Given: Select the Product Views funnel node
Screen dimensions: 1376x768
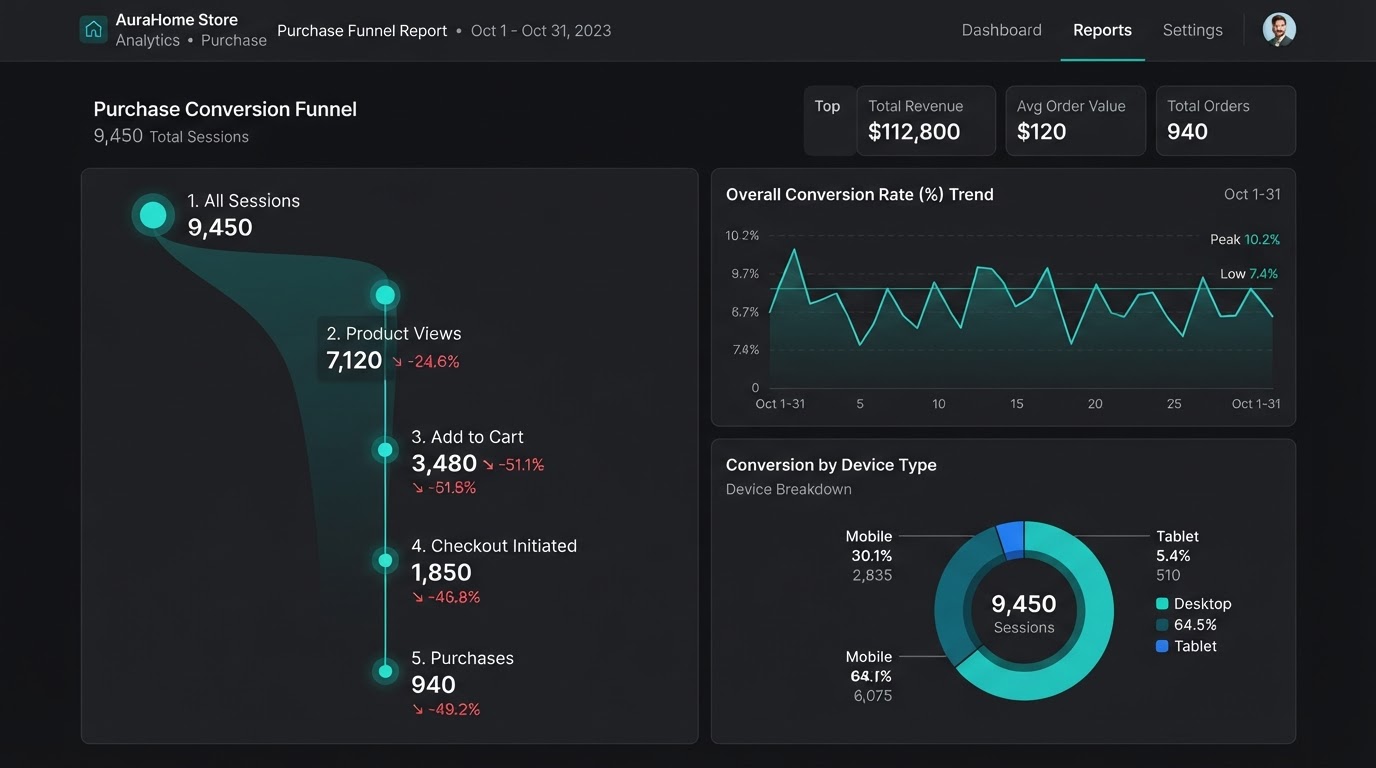Looking at the screenshot, I should 385,295.
